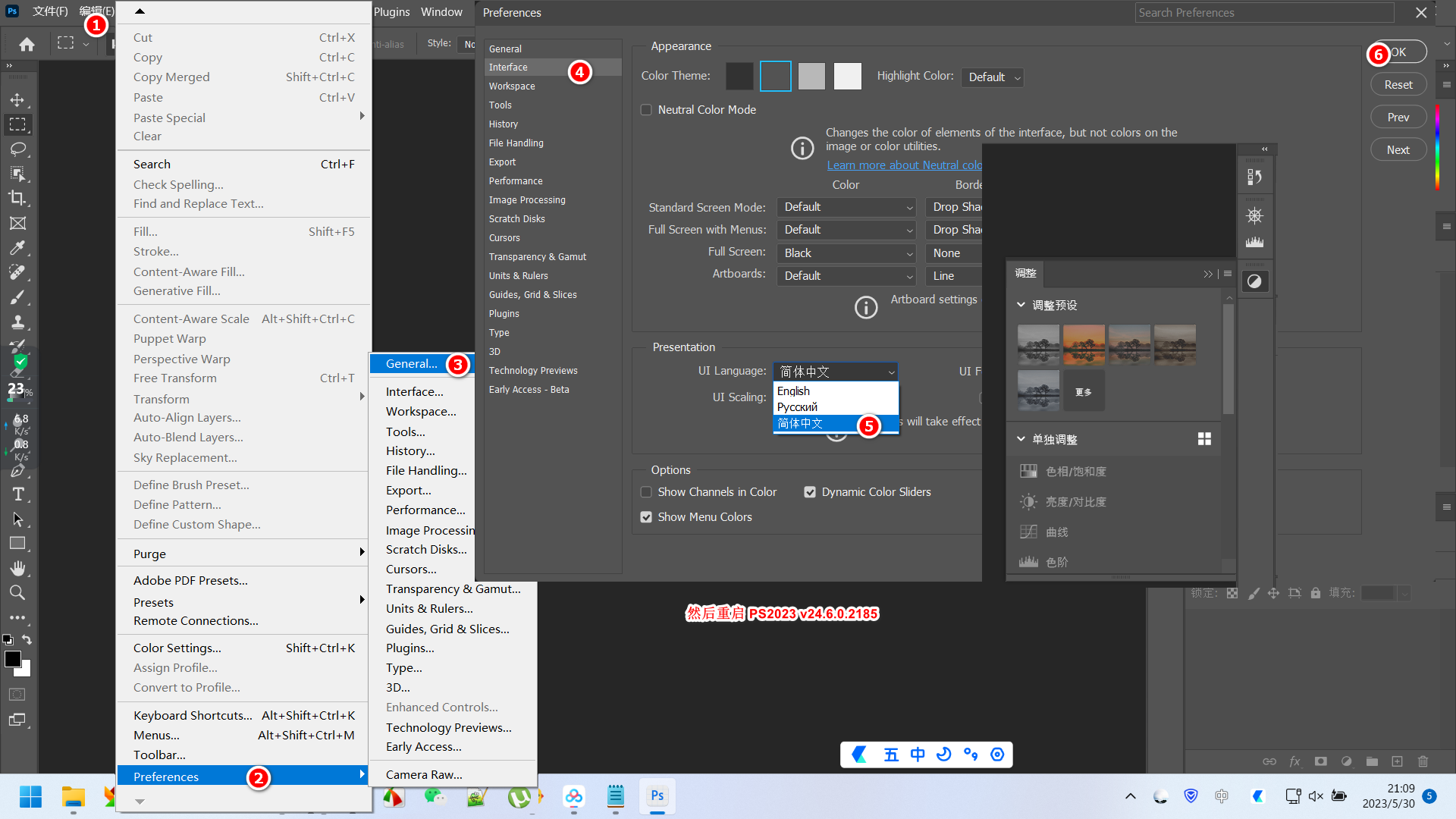This screenshot has height=819, width=1456.
Task: Expand the Transform submenu
Action: tap(243, 399)
